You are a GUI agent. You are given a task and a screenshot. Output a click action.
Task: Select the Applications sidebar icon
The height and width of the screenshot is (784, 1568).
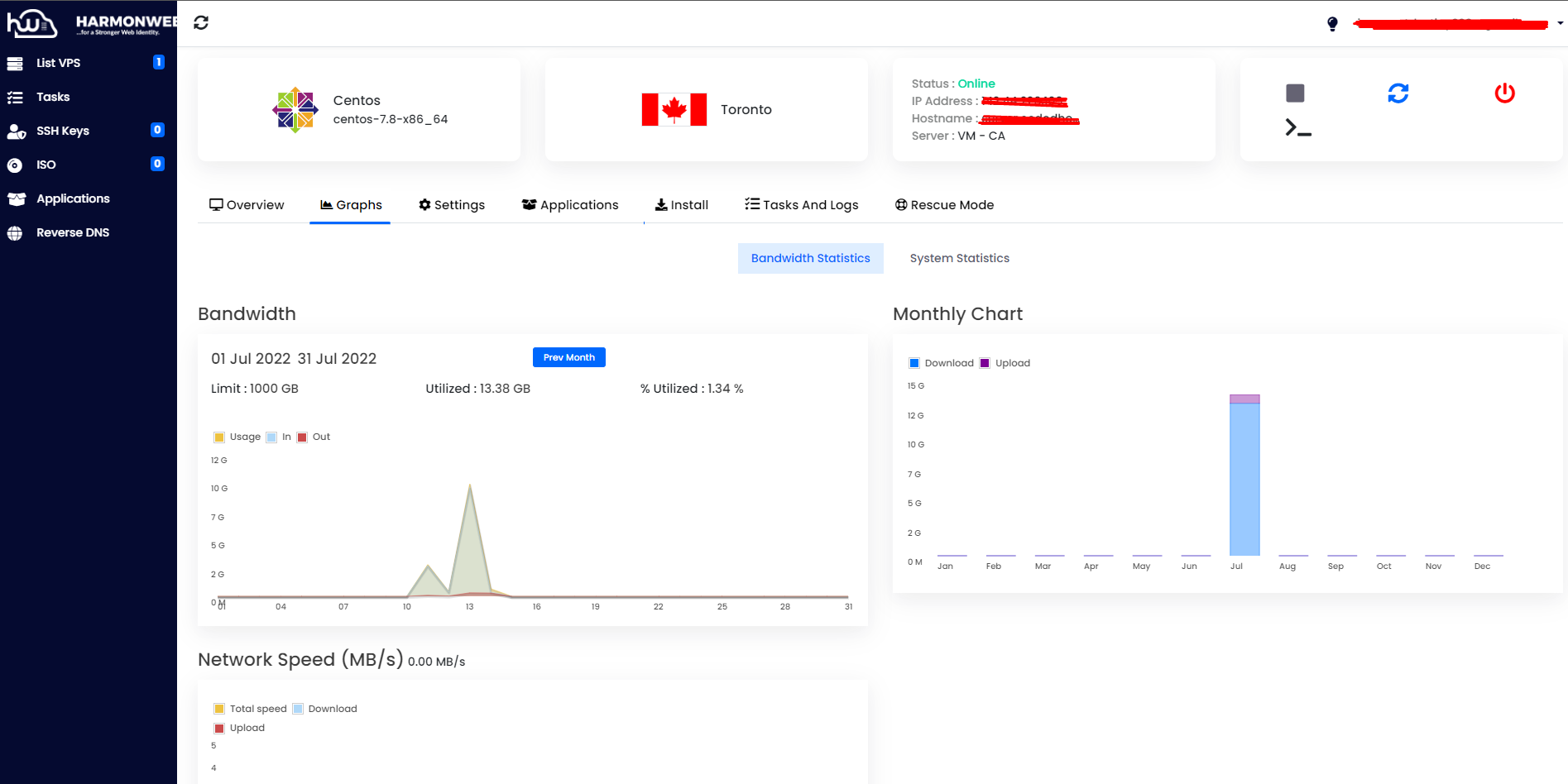coord(15,198)
